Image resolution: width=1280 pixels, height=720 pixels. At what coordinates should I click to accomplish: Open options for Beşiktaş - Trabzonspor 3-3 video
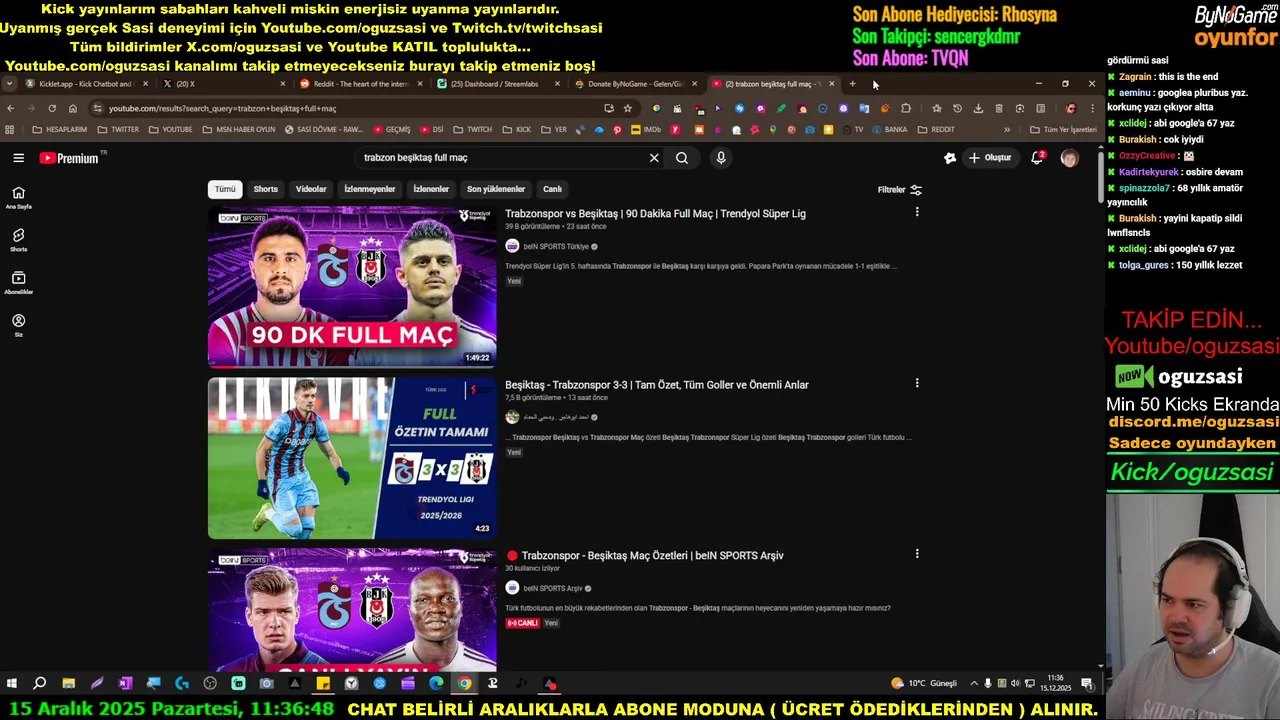click(916, 383)
